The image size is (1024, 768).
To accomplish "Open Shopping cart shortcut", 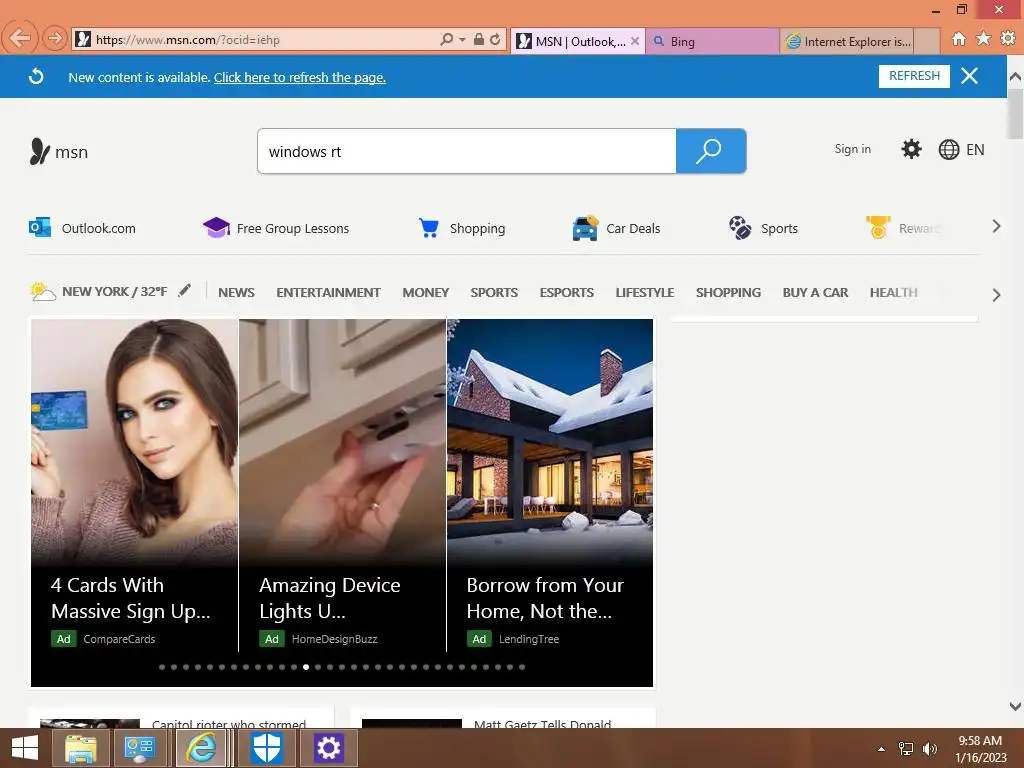I will pyautogui.click(x=462, y=228).
